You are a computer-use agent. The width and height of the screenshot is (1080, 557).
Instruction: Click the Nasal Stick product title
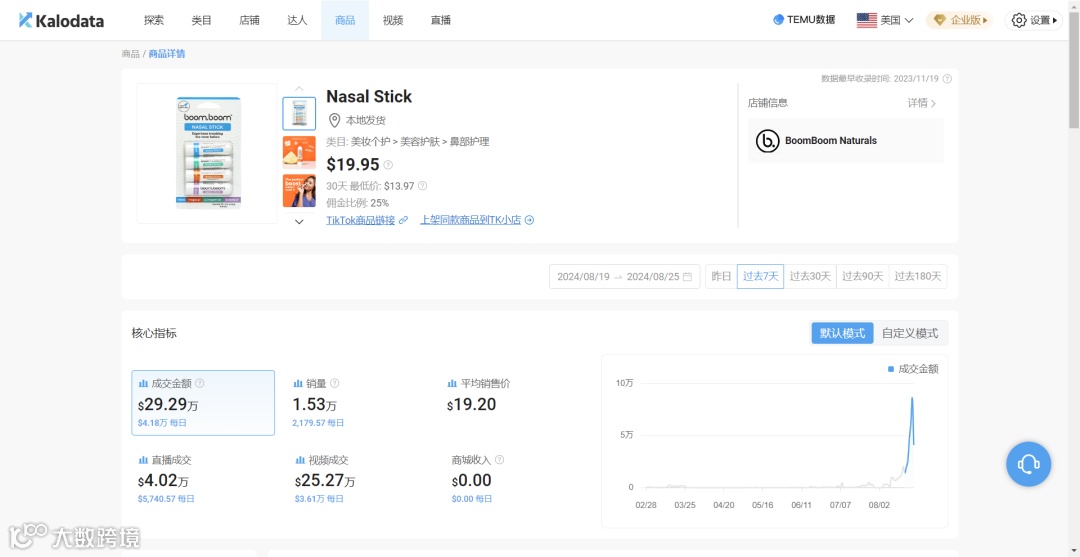click(369, 96)
